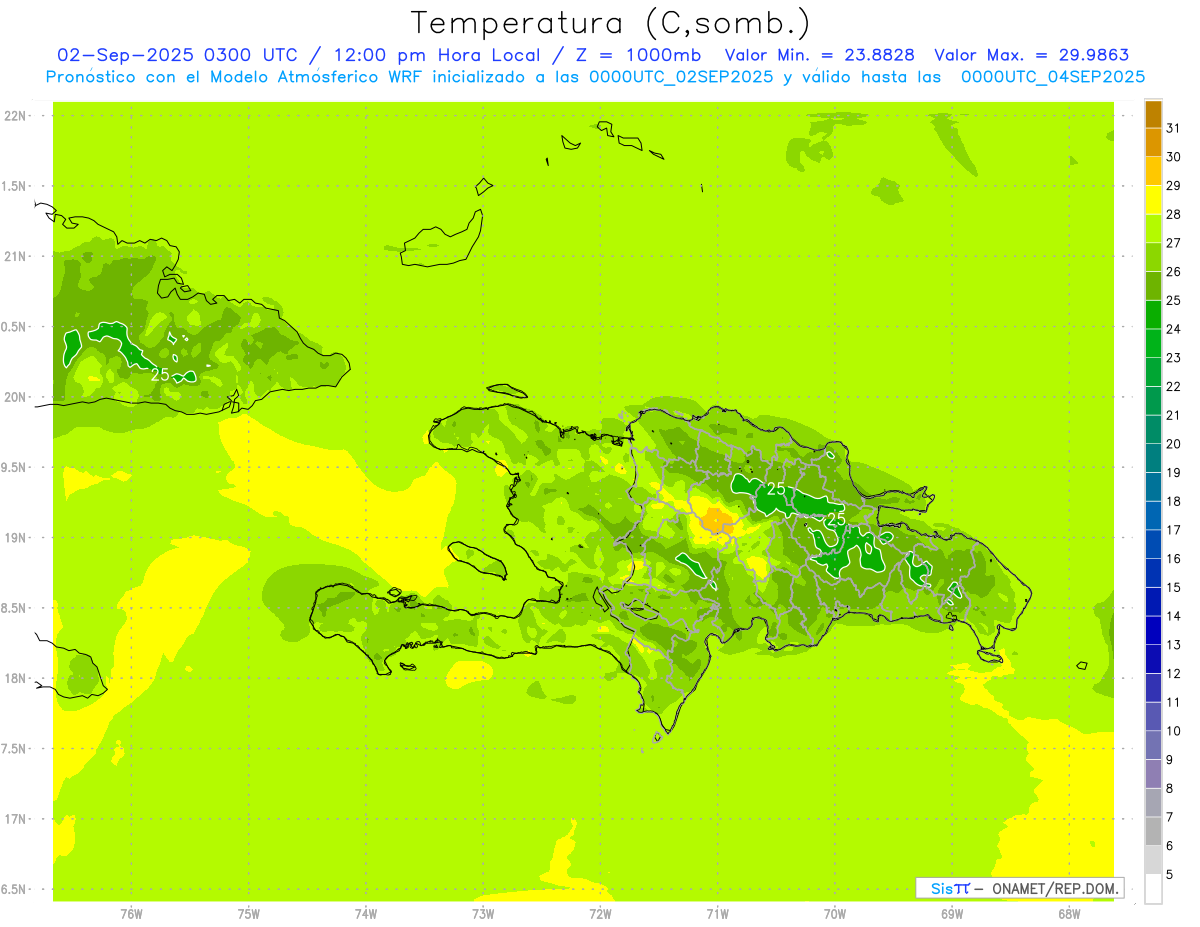Click the '72W' longitude axis label

pyautogui.click(x=600, y=913)
